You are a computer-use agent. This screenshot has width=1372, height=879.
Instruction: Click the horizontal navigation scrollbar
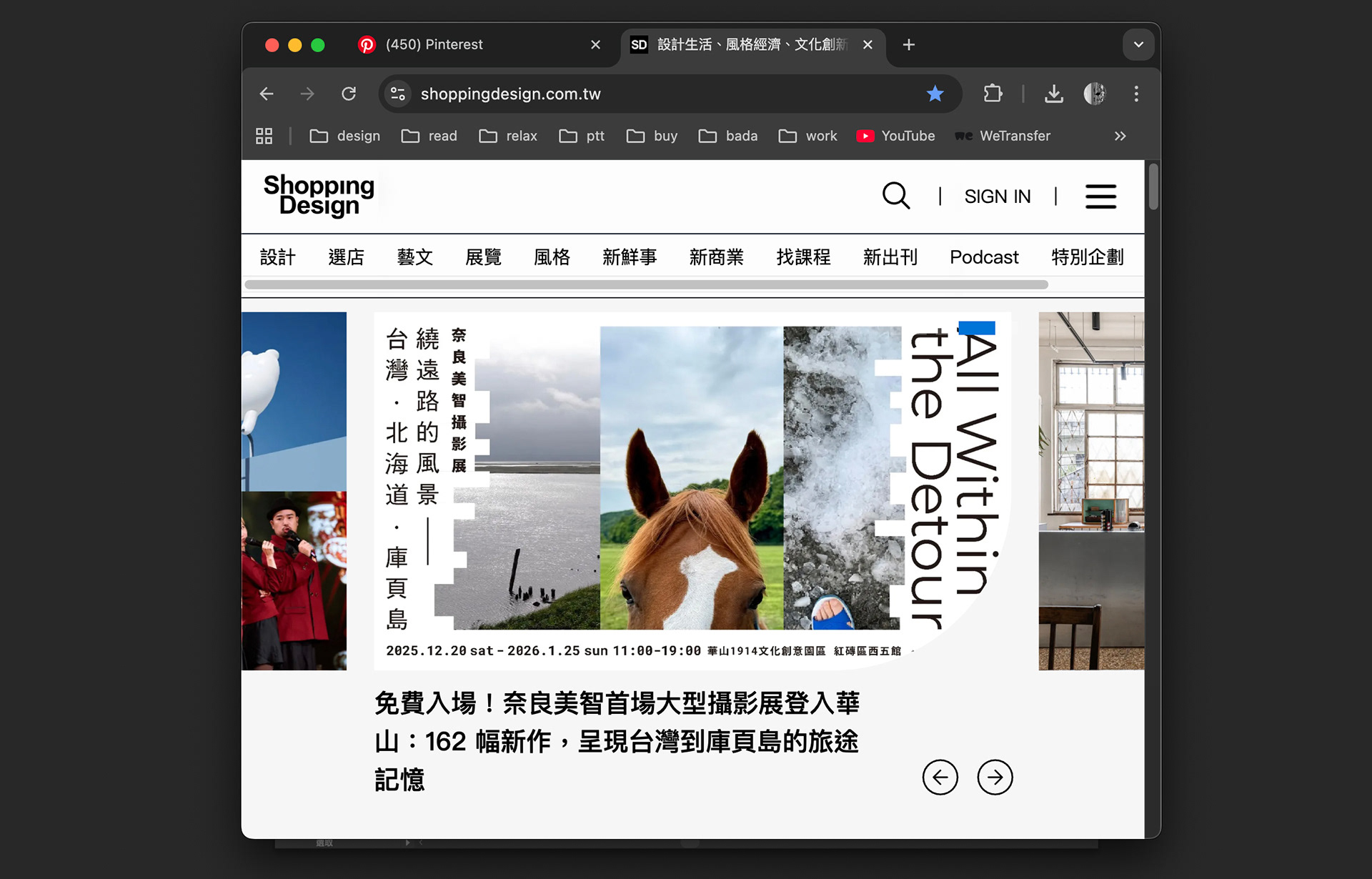click(x=647, y=284)
